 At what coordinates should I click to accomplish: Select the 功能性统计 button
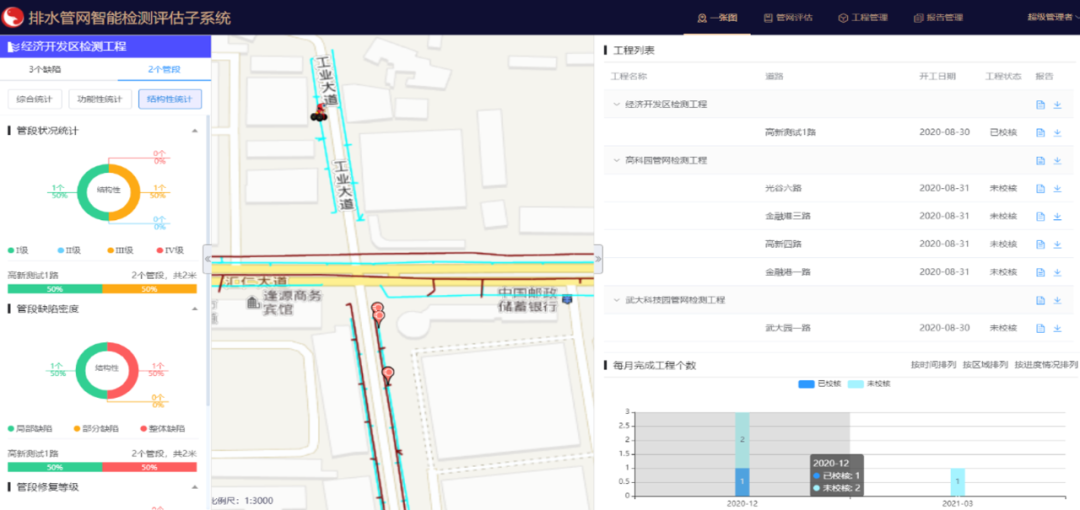coord(100,99)
